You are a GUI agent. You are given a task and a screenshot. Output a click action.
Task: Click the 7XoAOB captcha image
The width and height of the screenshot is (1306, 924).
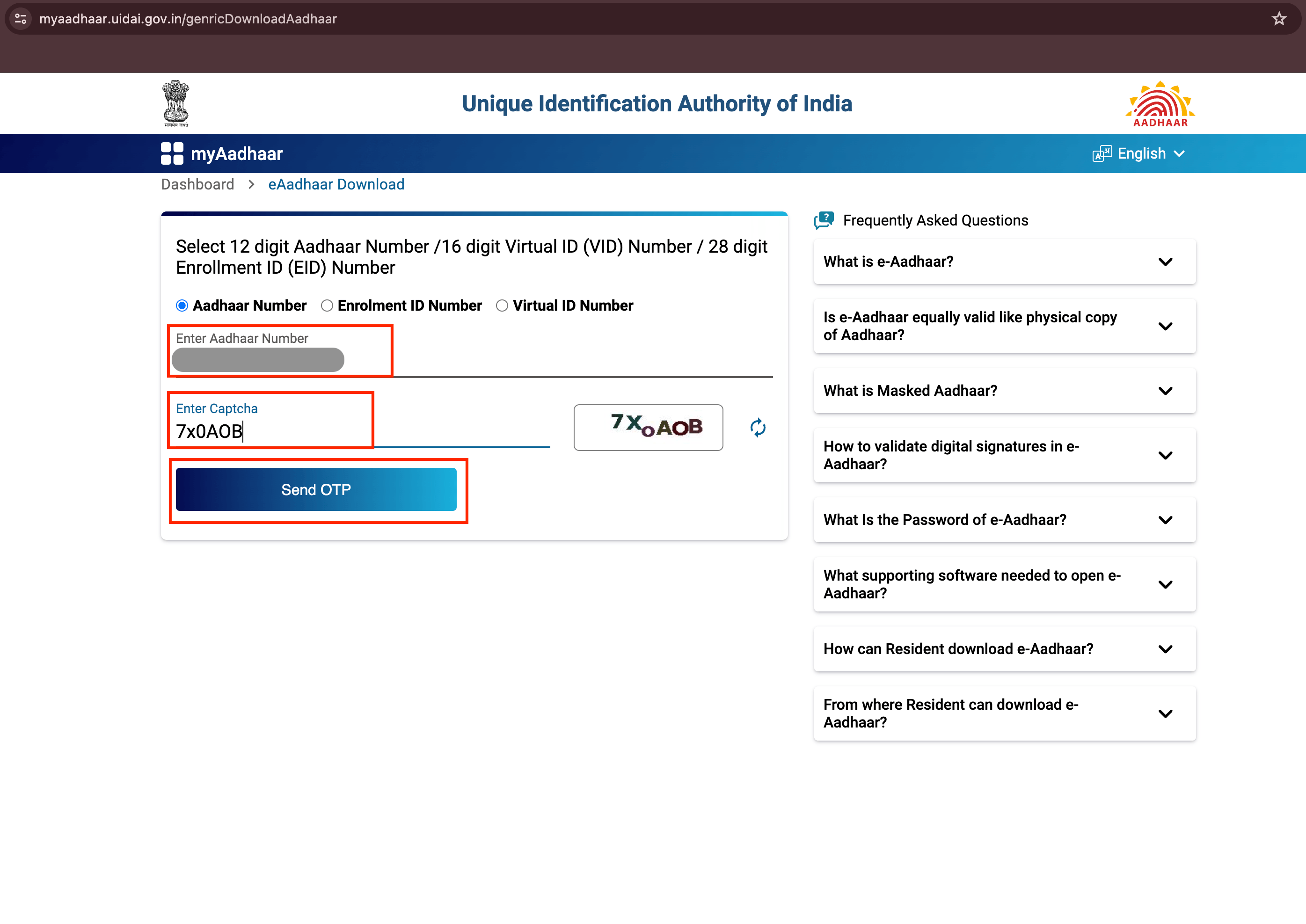(x=648, y=427)
